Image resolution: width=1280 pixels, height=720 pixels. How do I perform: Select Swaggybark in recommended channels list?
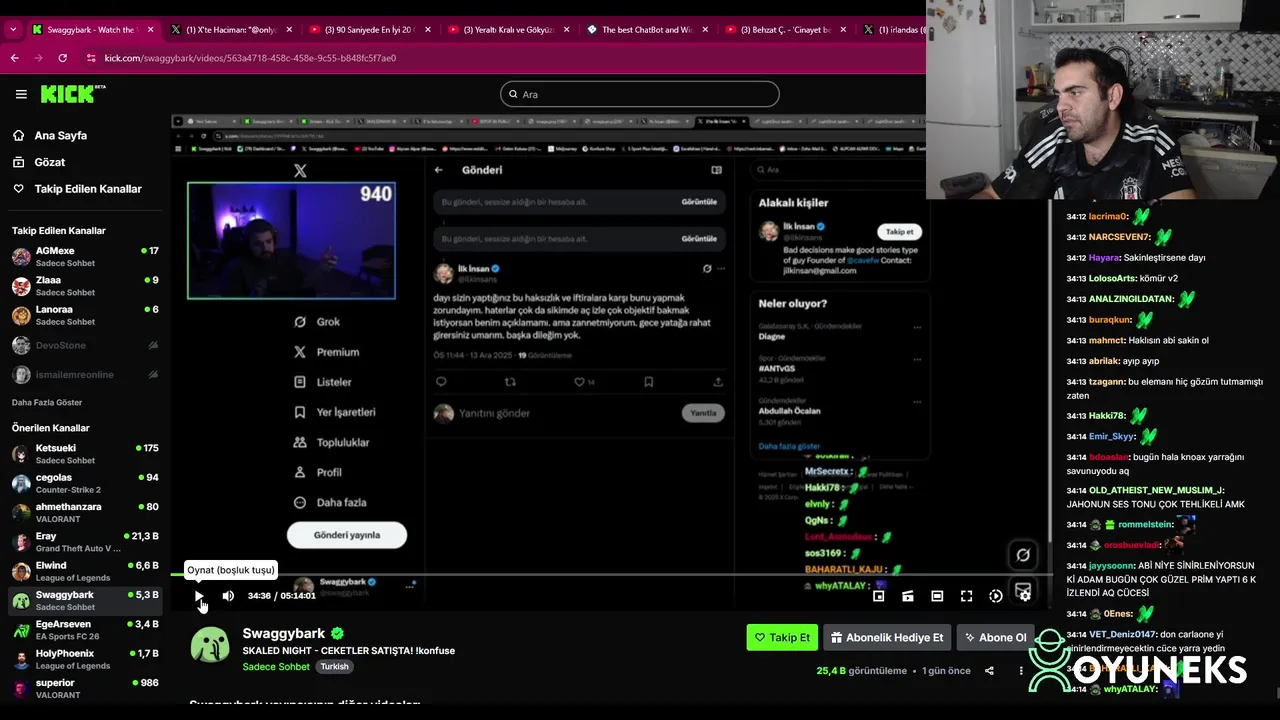85,600
